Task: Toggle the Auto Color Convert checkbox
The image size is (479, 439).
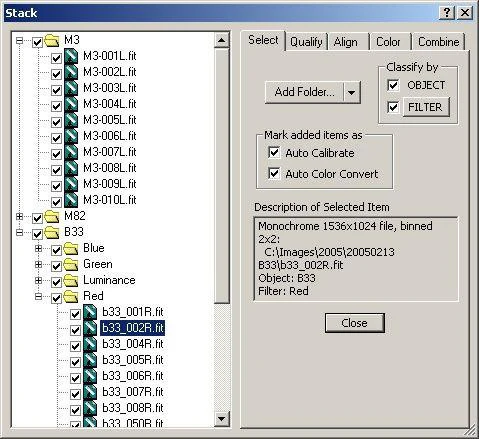Action: click(274, 173)
